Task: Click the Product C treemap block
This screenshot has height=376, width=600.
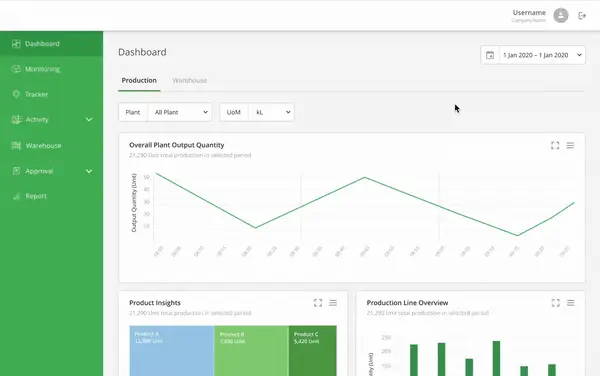Action: pyautogui.click(x=313, y=351)
